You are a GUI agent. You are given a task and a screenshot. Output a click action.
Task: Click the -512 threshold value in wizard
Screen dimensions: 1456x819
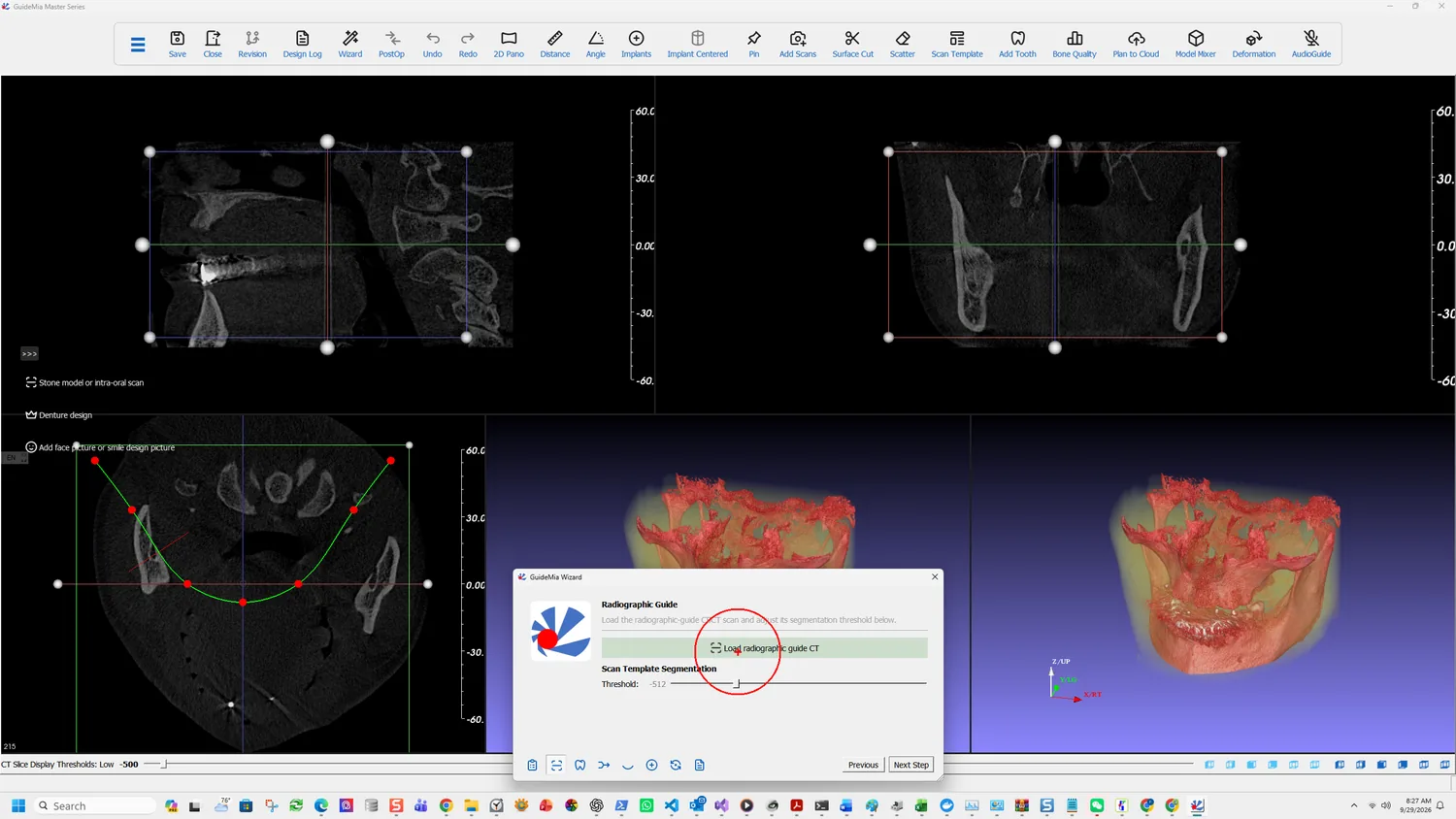pos(658,684)
